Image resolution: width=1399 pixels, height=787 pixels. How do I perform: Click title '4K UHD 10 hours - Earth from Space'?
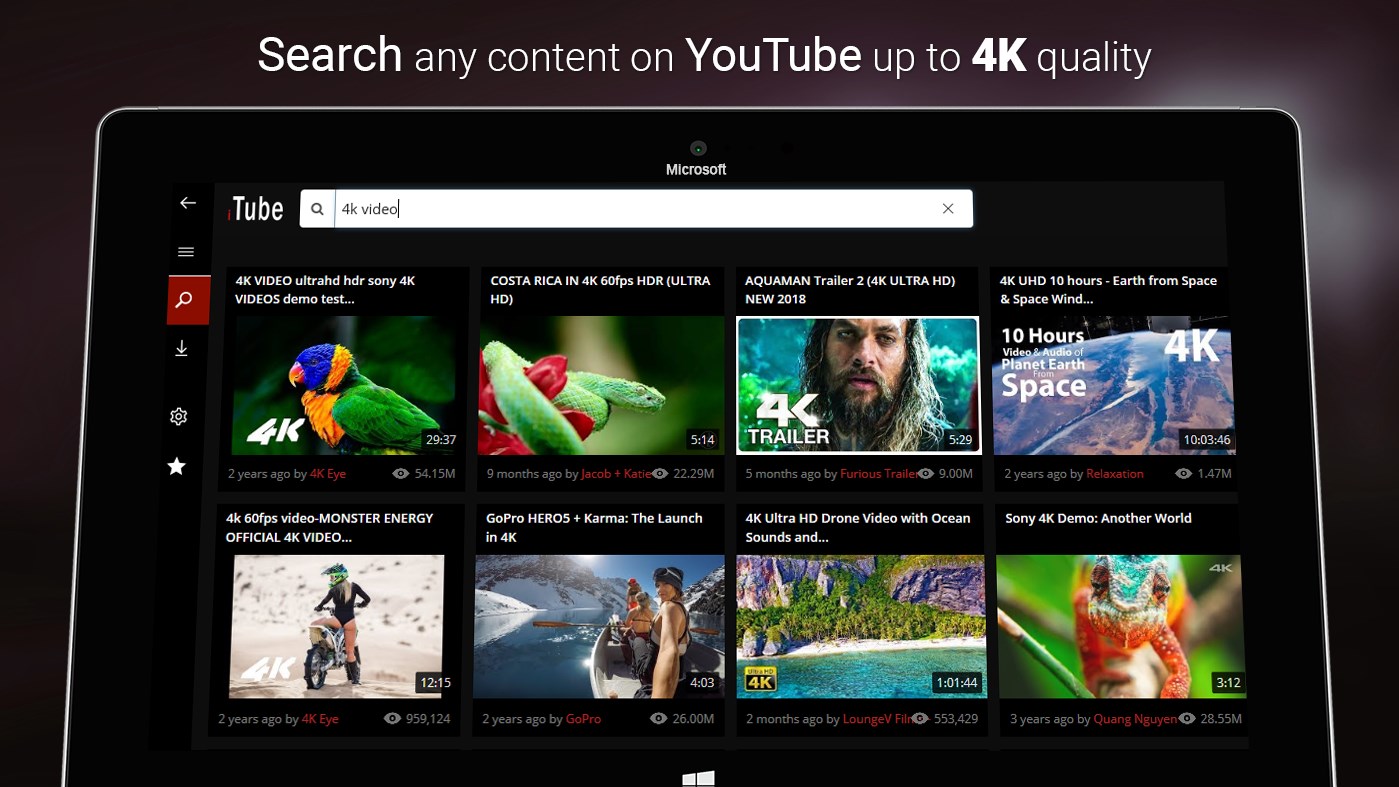(1108, 281)
